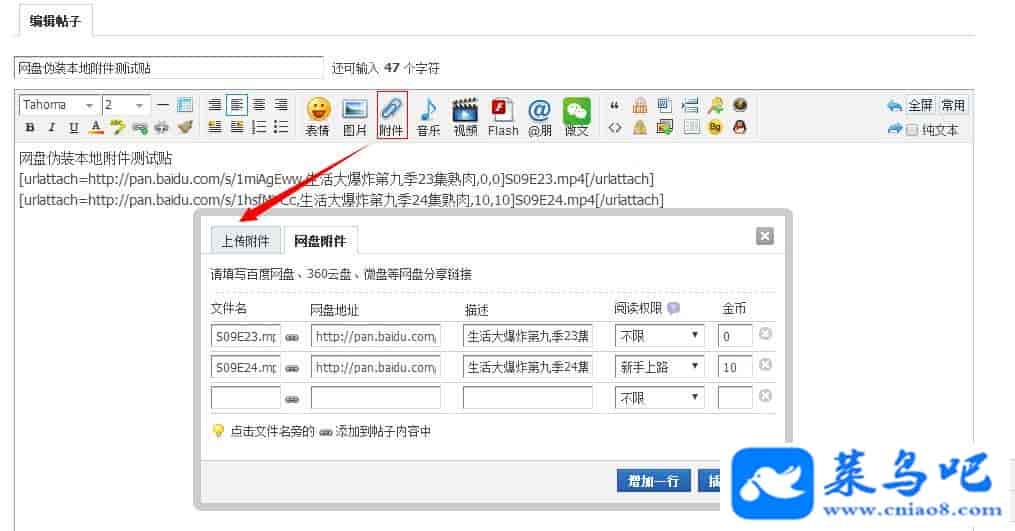Screen dimensions: 1015x531
Task: Remove a link with the unlink icon
Action: [161, 128]
